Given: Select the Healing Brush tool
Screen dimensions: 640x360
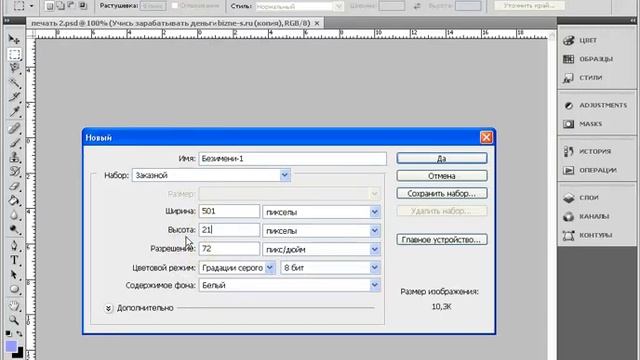Looking at the screenshot, I should tap(14, 128).
